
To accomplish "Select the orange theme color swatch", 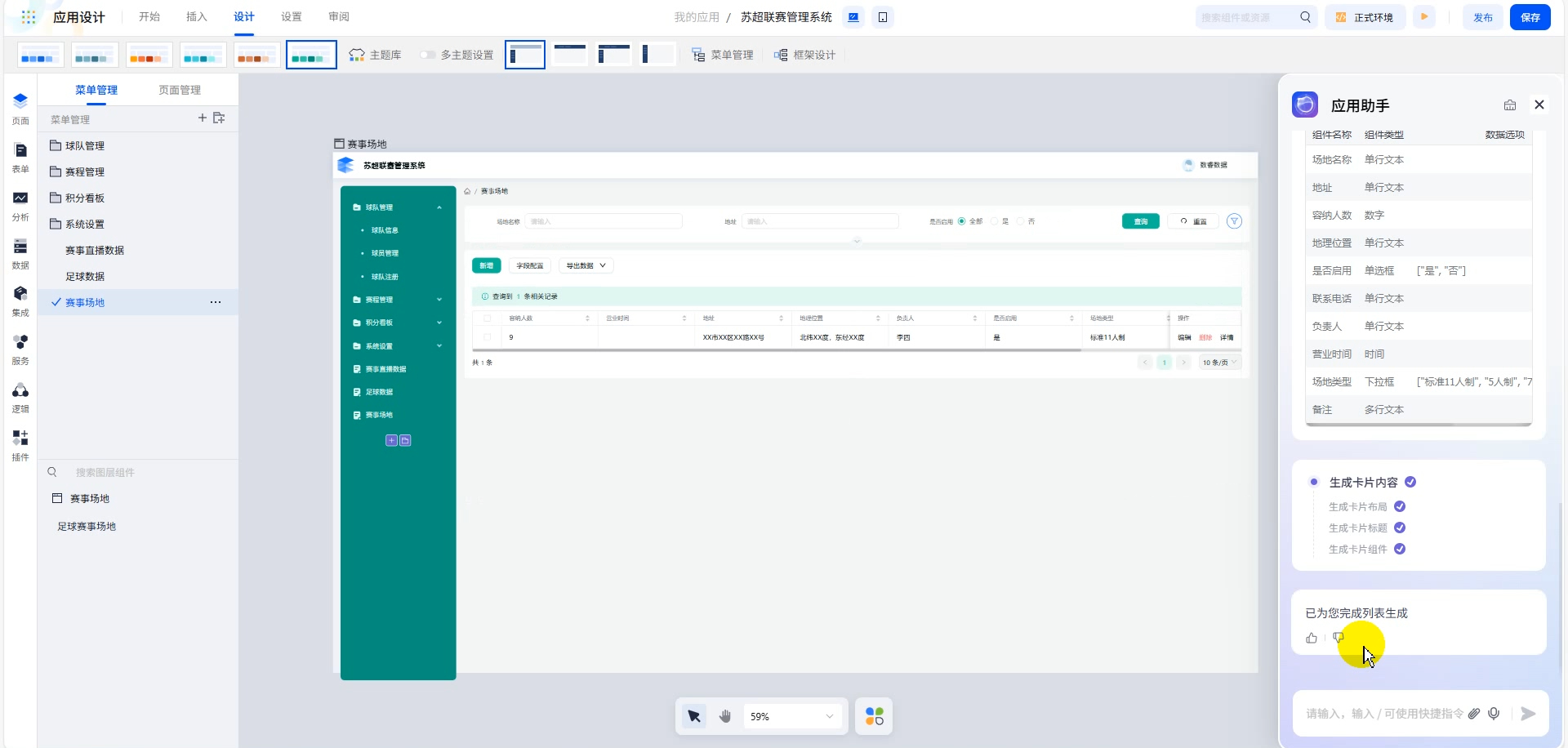I will [x=149, y=55].
